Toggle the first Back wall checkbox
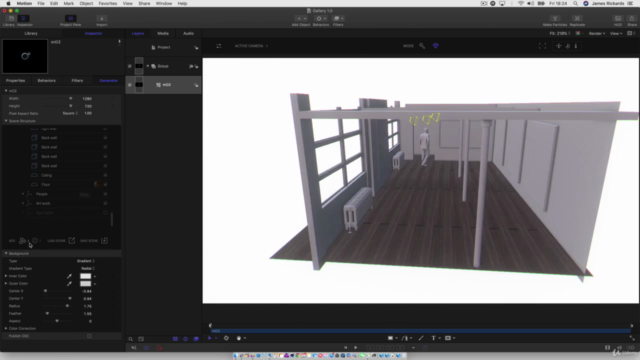 (105, 138)
